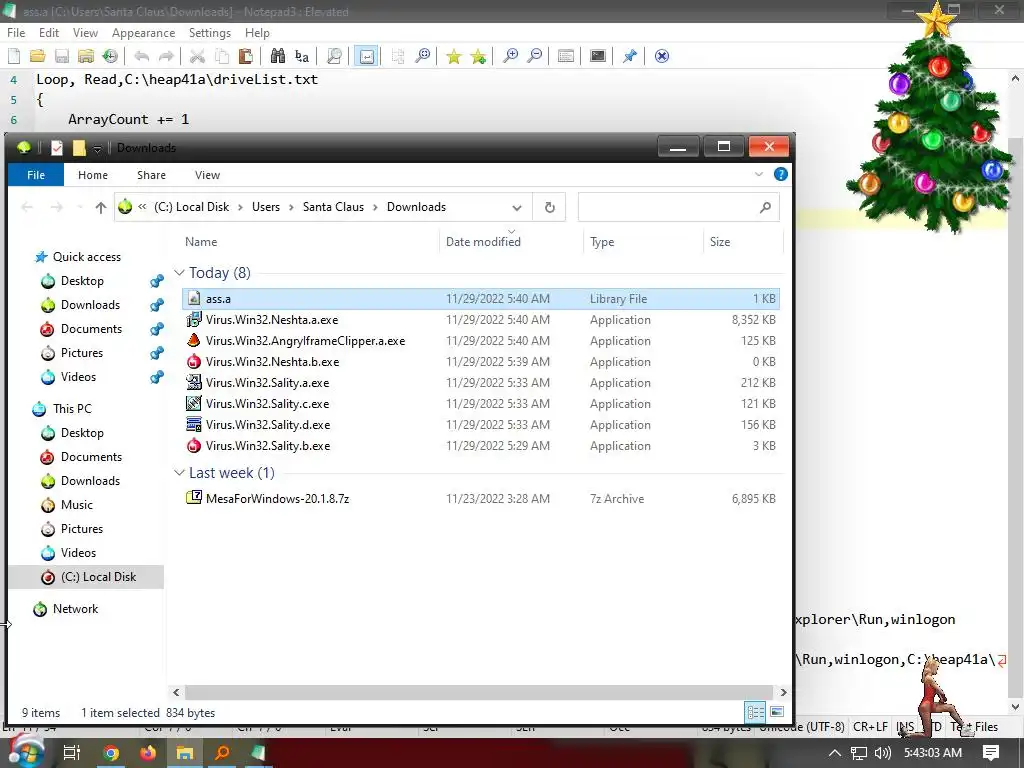Open Replace with the b-a icon

point(302,56)
